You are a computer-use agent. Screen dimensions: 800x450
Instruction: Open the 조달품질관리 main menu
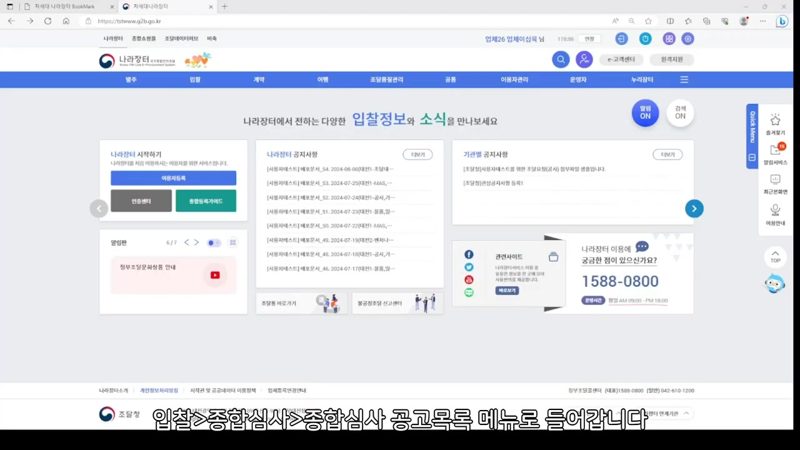[387, 80]
